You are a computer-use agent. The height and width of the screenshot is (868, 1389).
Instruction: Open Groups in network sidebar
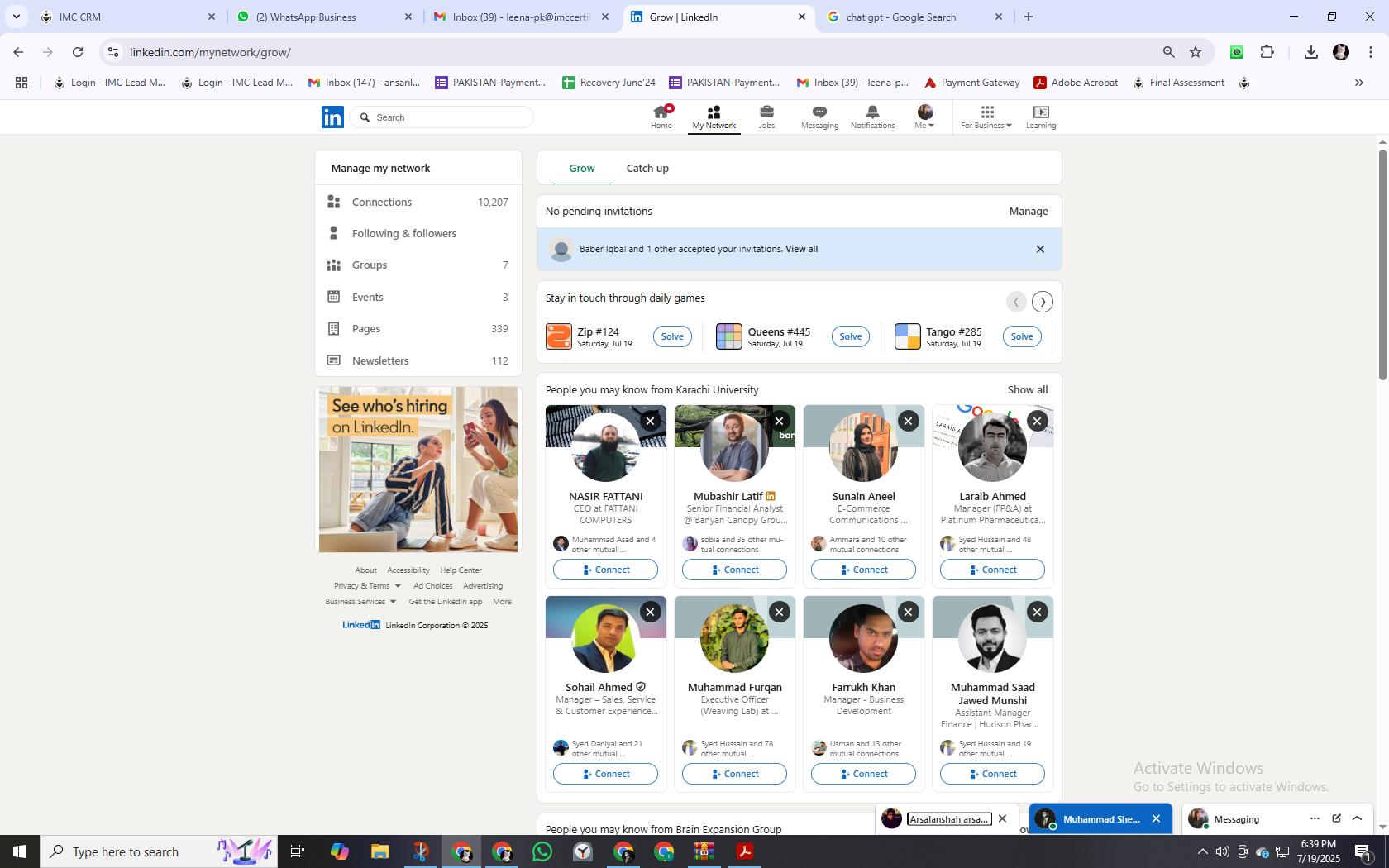[418, 265]
